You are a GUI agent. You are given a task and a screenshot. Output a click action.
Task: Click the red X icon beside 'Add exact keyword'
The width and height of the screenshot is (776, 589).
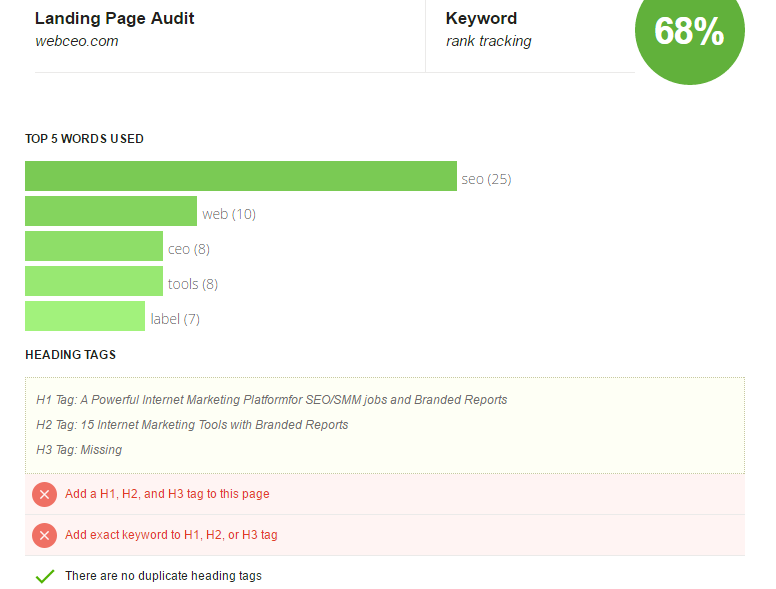tap(44, 536)
